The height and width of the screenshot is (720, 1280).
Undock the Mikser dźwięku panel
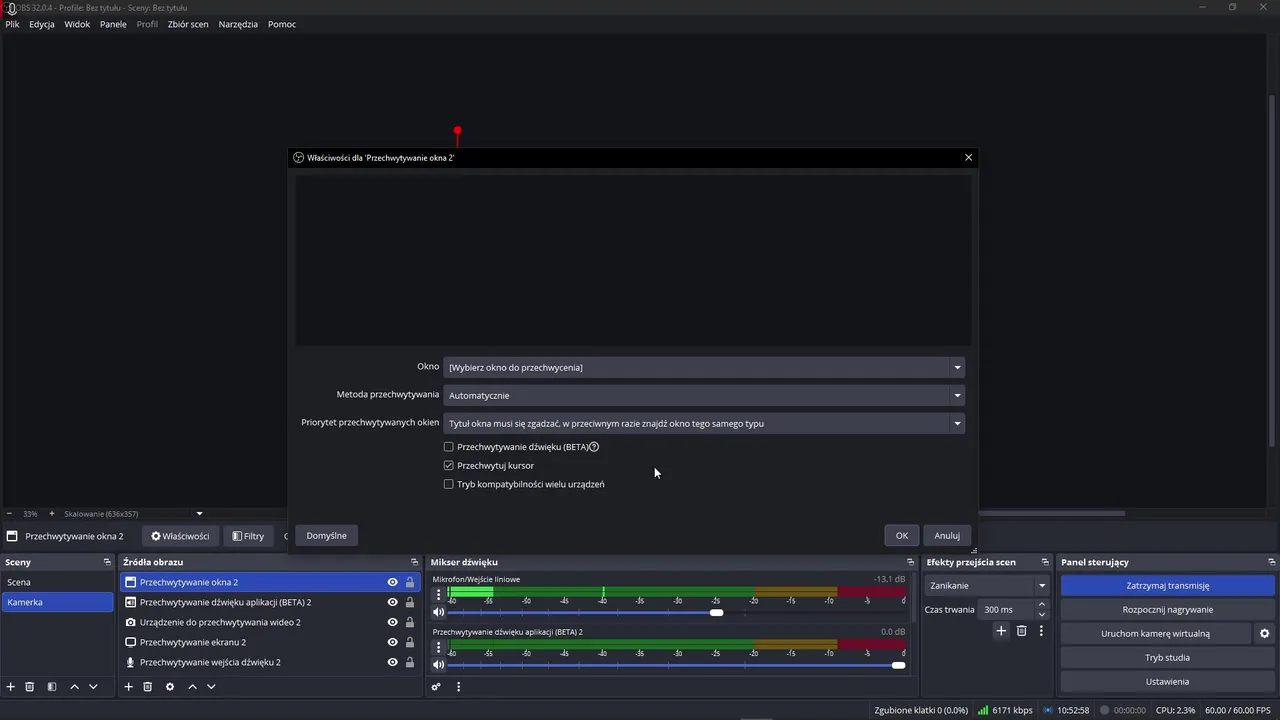pos(910,562)
